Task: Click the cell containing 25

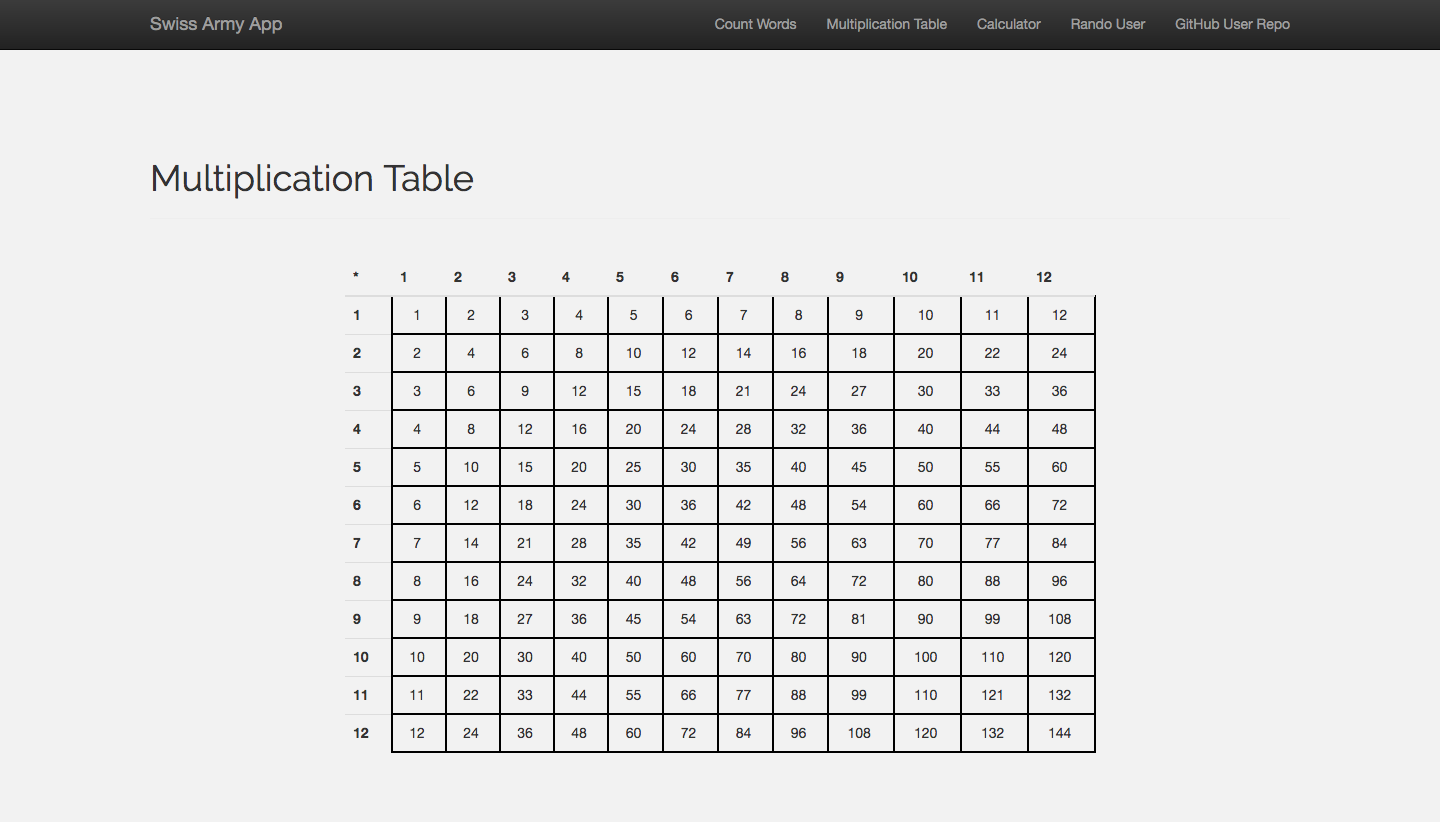Action: (x=634, y=467)
